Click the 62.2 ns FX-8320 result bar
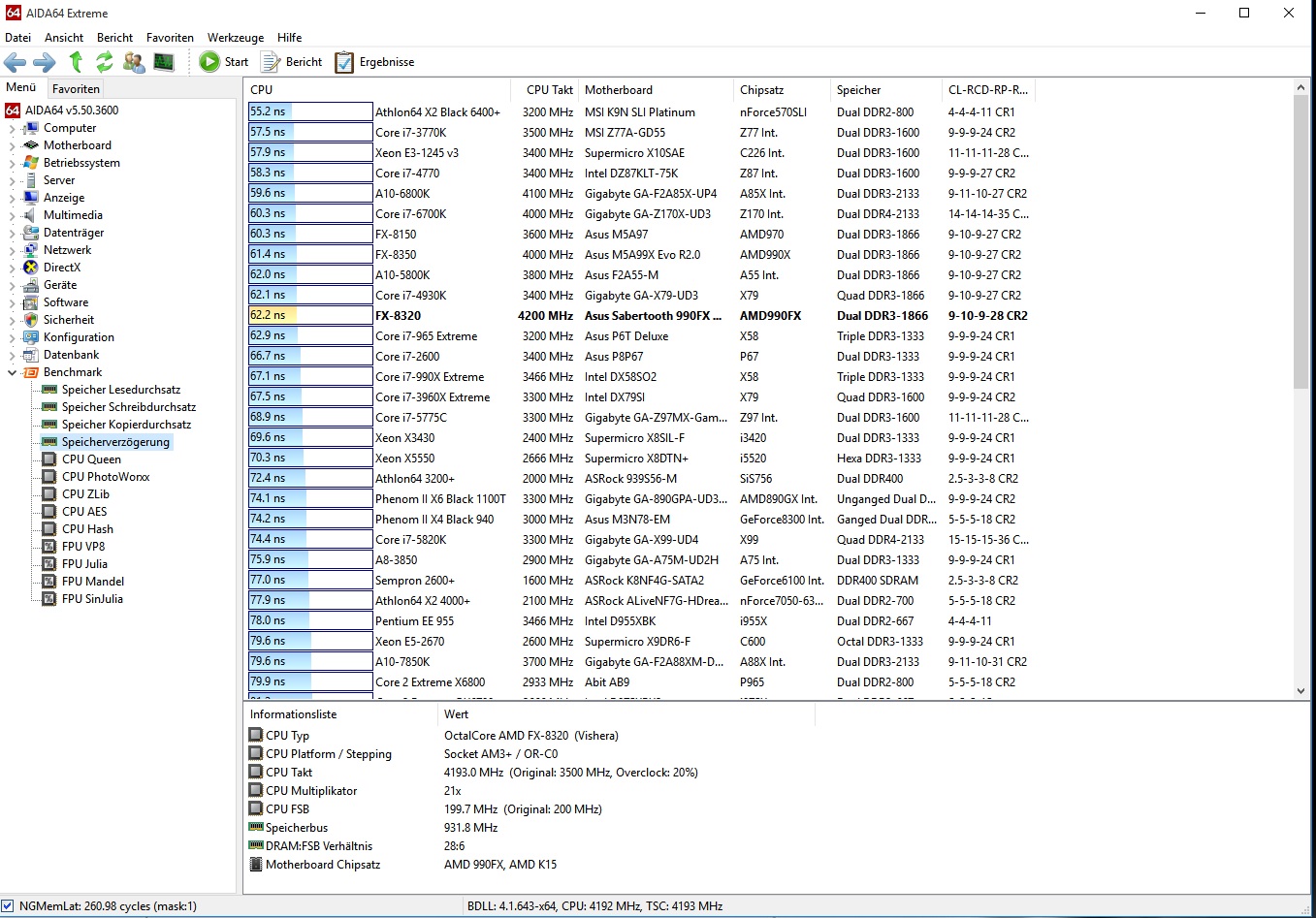This screenshot has height=918, width=1316. (310, 316)
